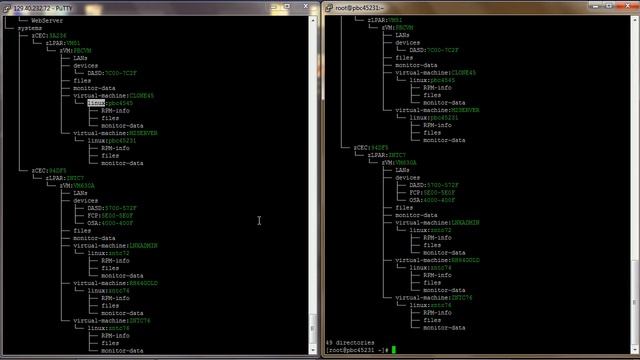The image size is (640, 360).
Task: Click monitor-data under linux:pbc45231 in right window
Action: click(x=444, y=140)
